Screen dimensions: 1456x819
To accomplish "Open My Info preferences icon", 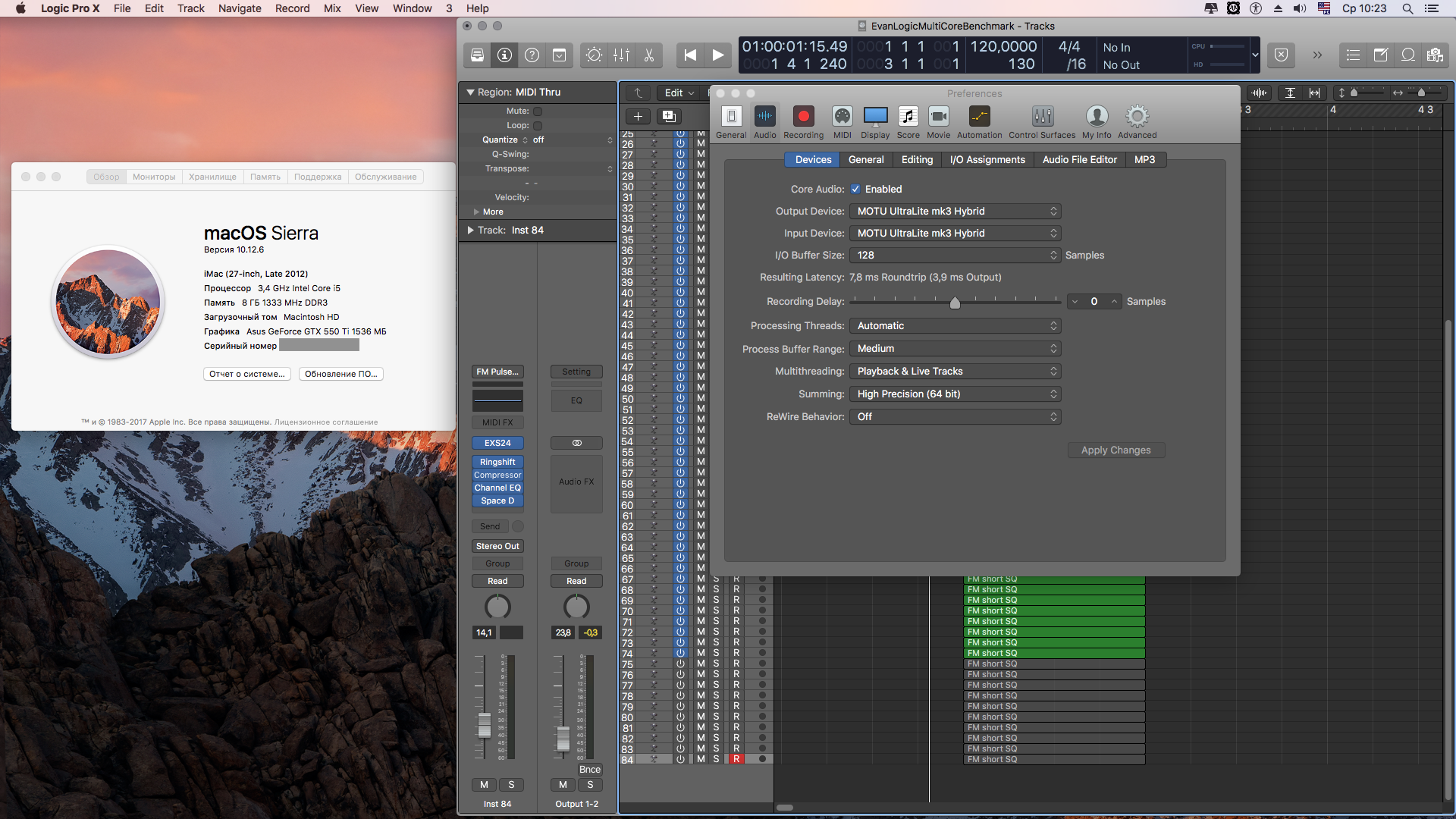I will [x=1097, y=122].
